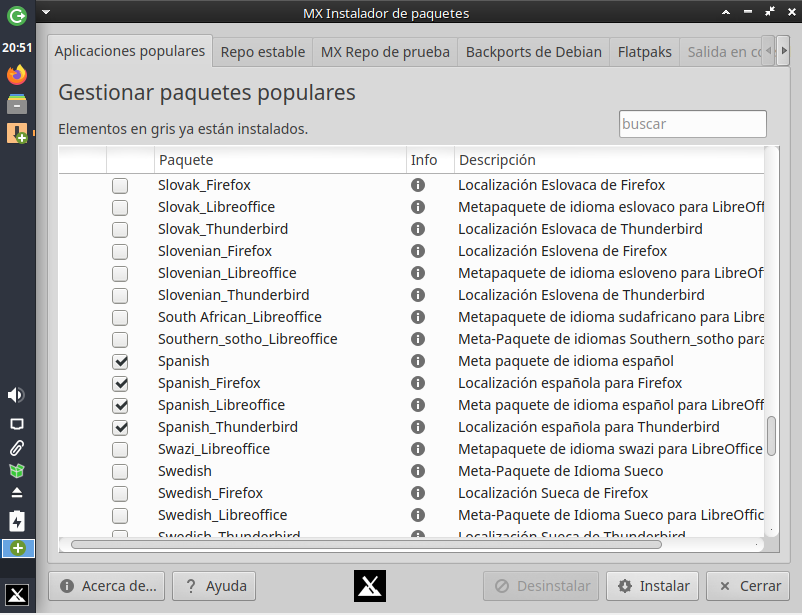Viewport: 802px width, 615px height.
Task: Launch Firefox from the panel
Action: click(17, 75)
